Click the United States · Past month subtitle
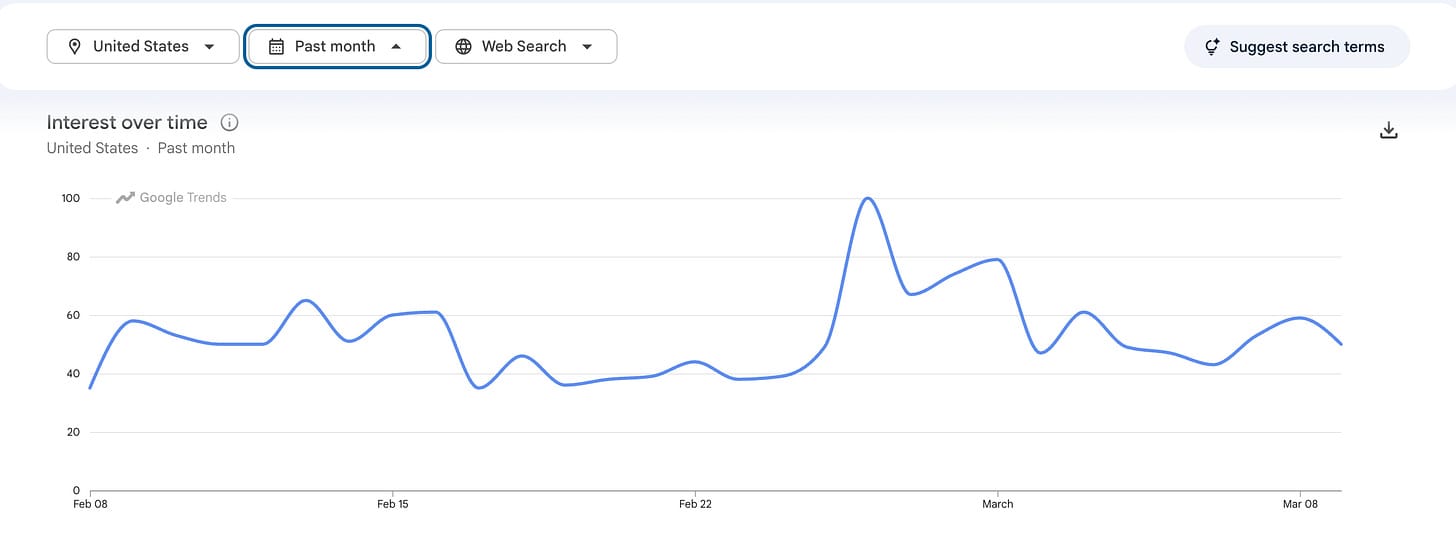The height and width of the screenshot is (551, 1456). [141, 148]
